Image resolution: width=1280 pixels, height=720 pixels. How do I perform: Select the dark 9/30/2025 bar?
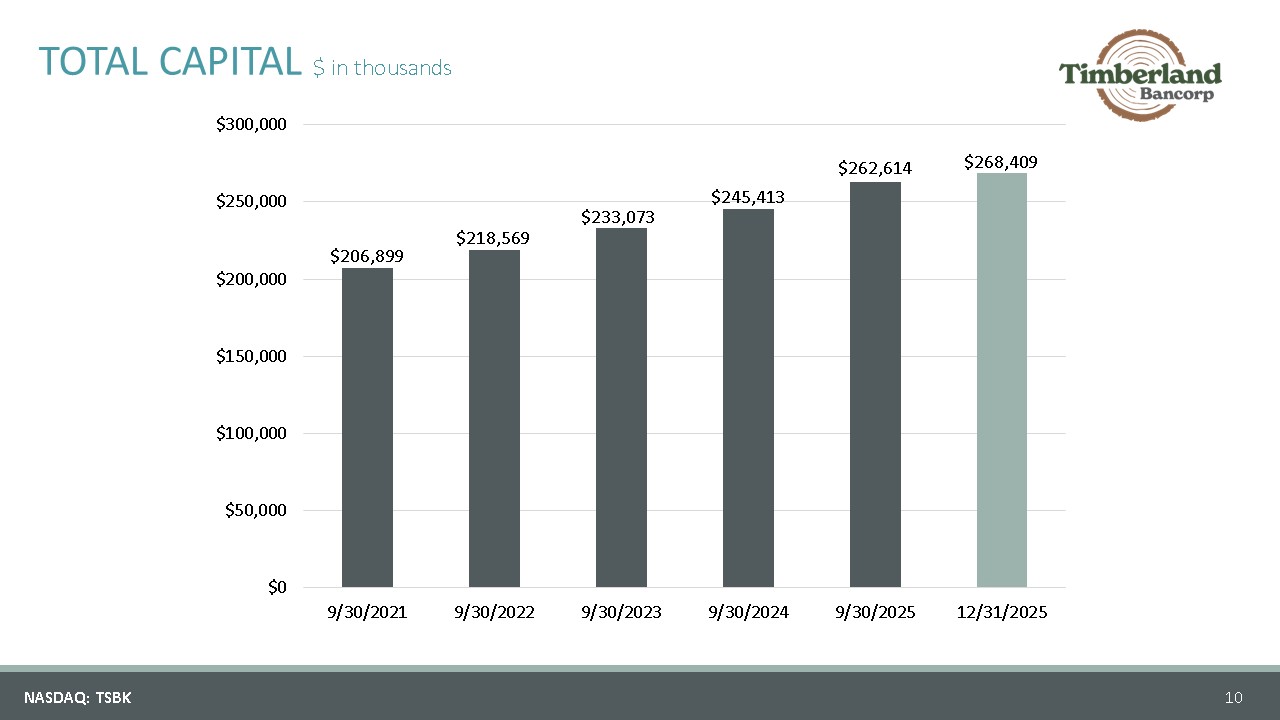coord(875,384)
